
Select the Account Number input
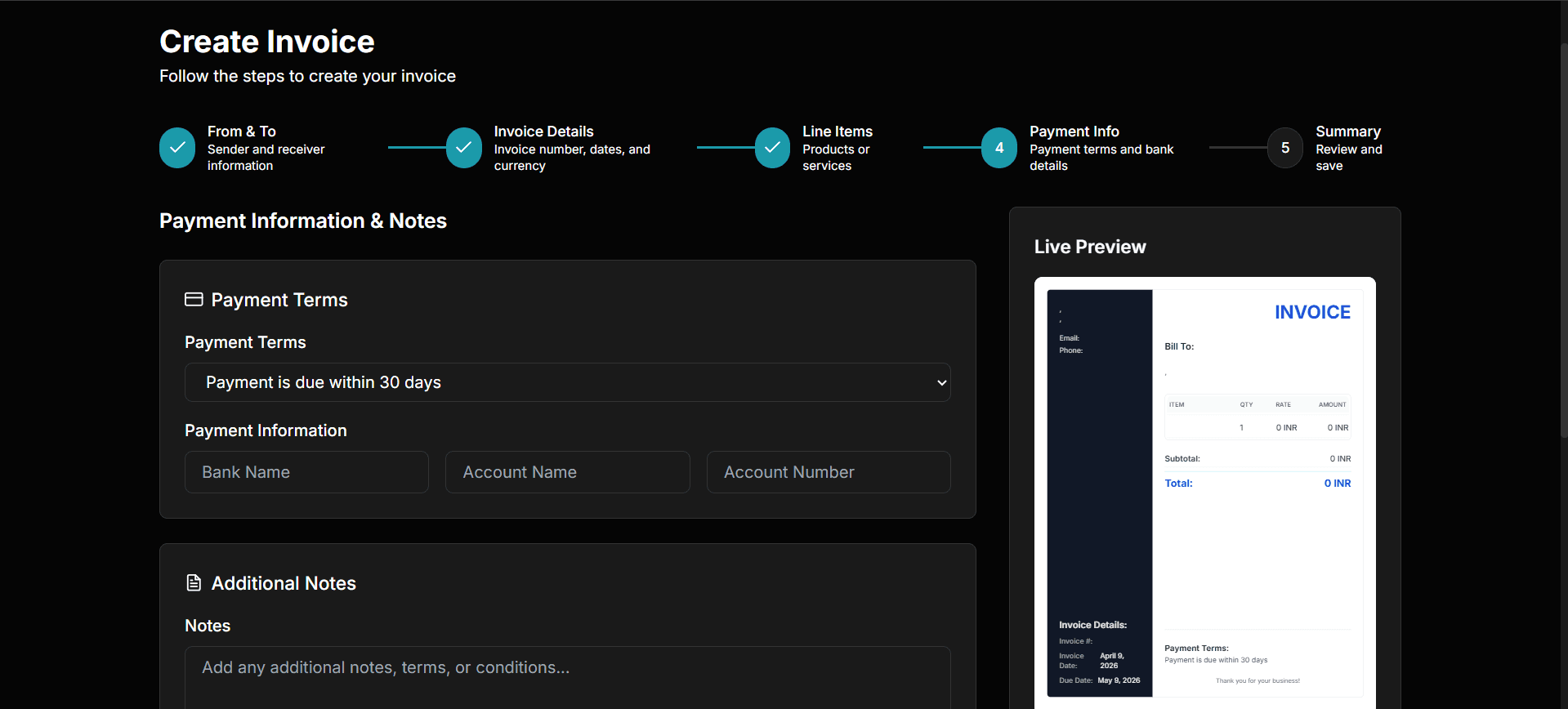[828, 472]
